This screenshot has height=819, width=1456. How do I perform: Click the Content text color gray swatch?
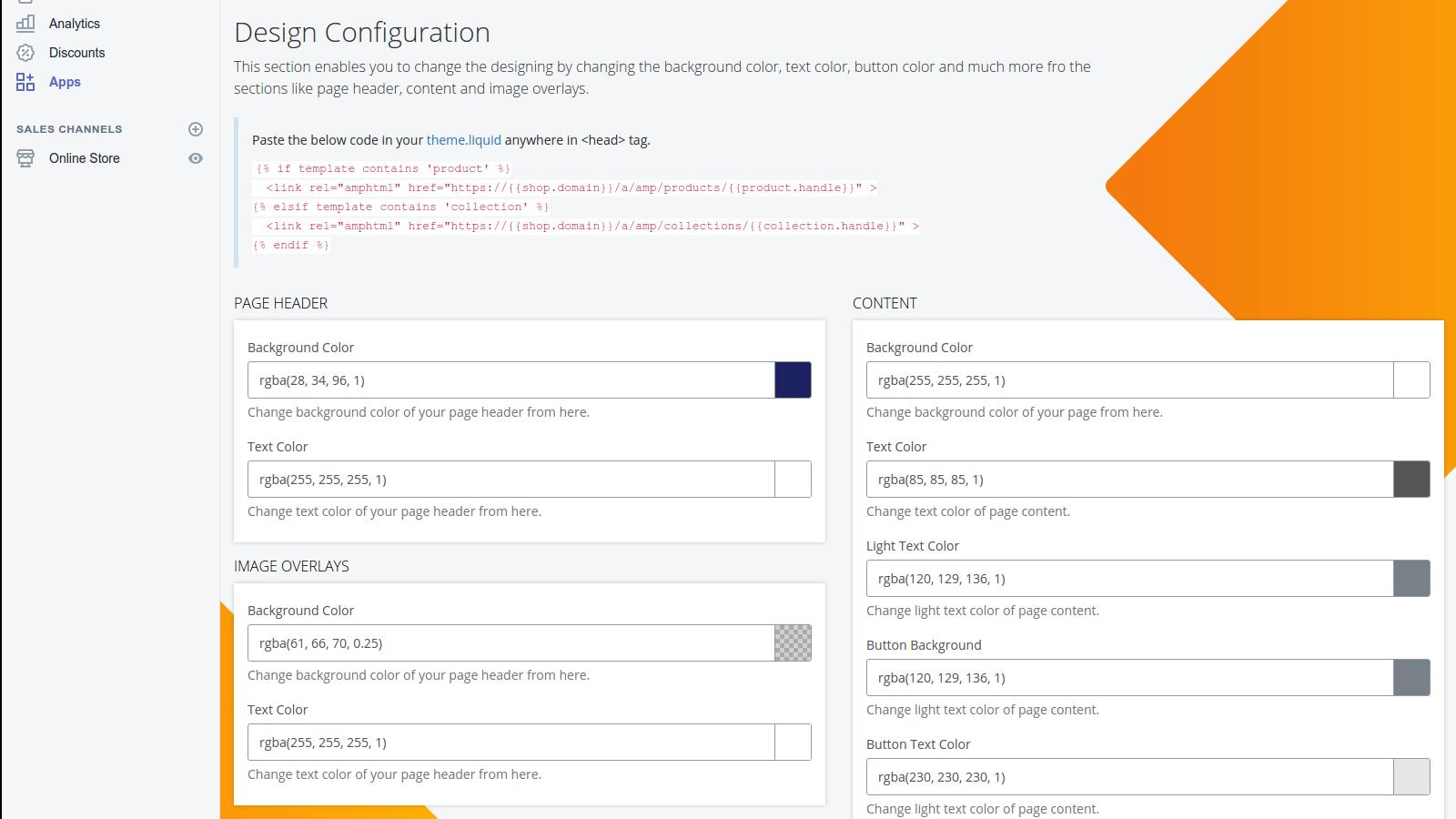pyautogui.click(x=1412, y=479)
